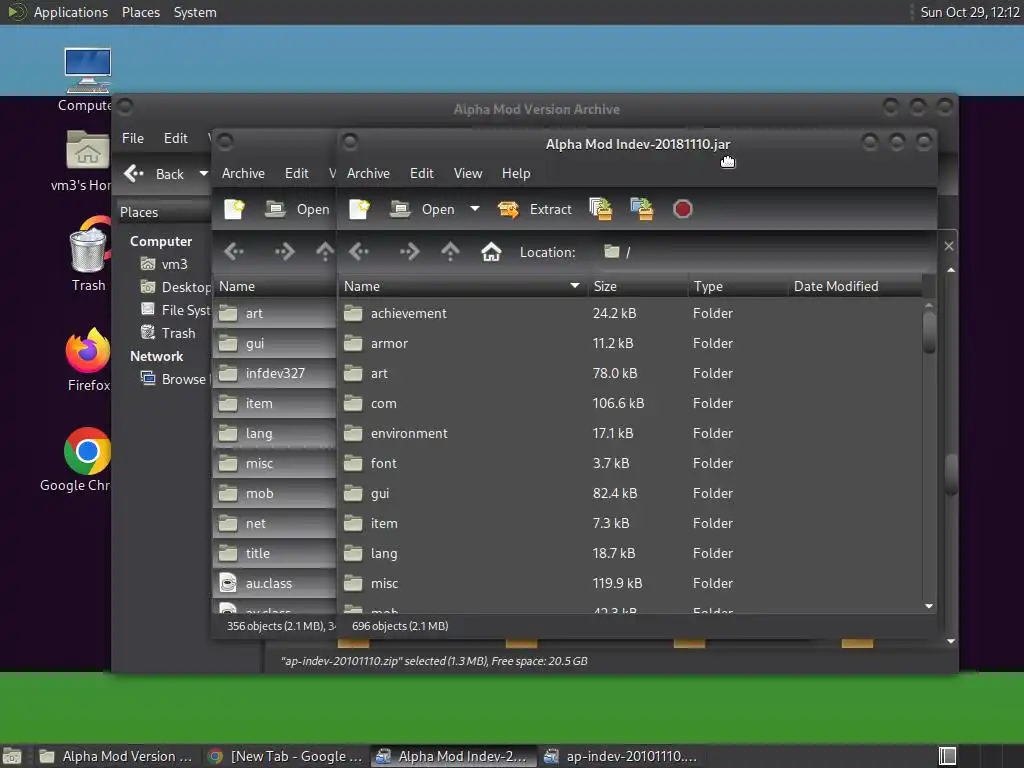Viewport: 1024px width, 768px height.
Task: Switch to New Tab Google taskbar item
Action: pyautogui.click(x=286, y=756)
